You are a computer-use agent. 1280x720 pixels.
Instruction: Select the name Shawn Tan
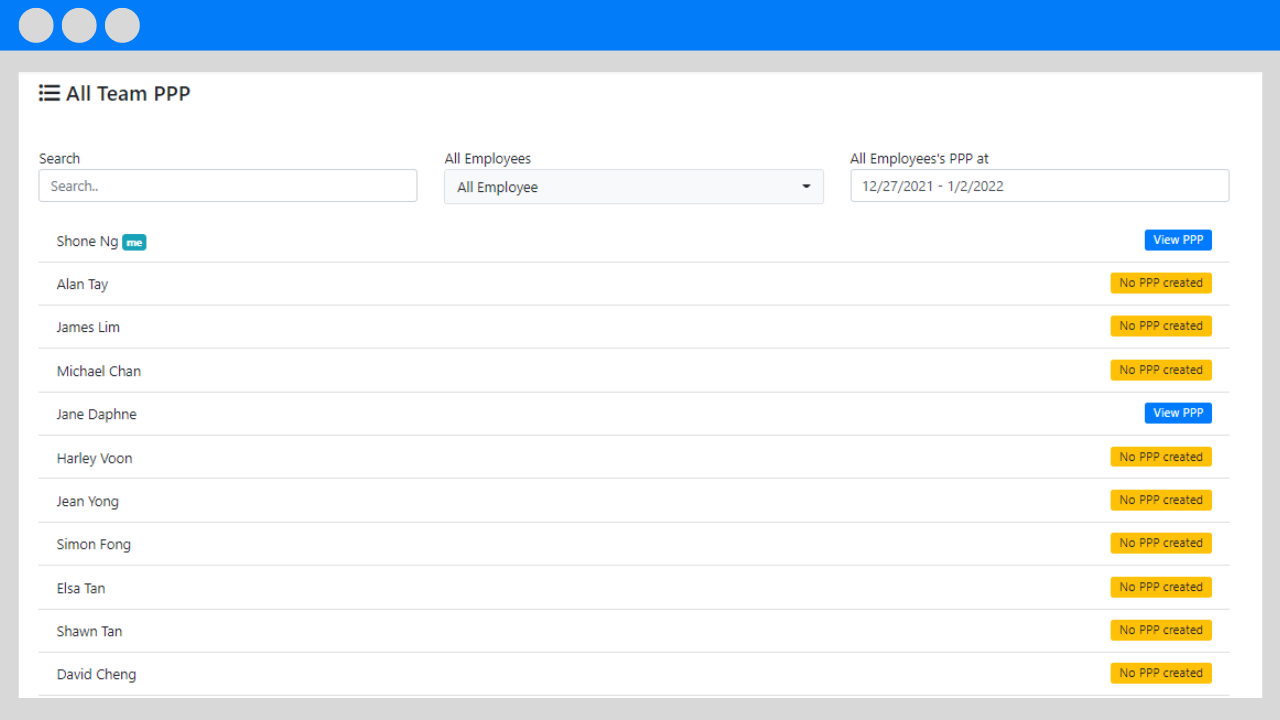click(90, 631)
